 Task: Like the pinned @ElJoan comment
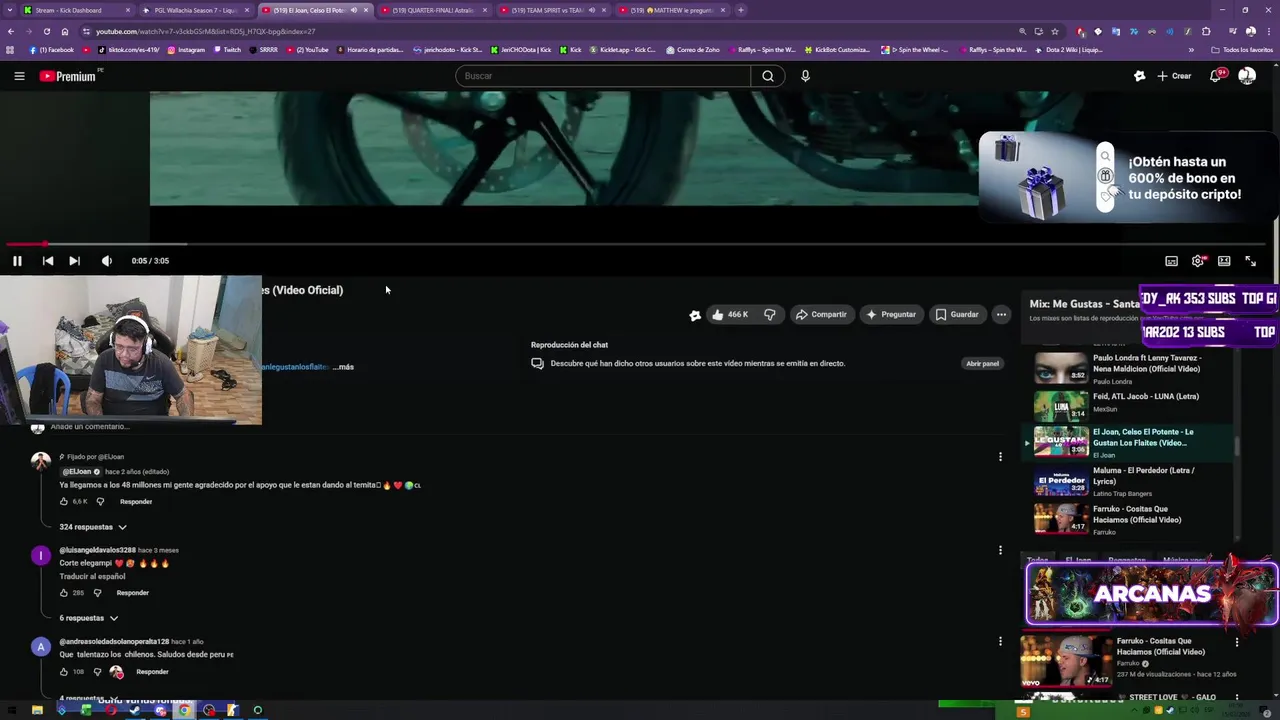coord(64,502)
